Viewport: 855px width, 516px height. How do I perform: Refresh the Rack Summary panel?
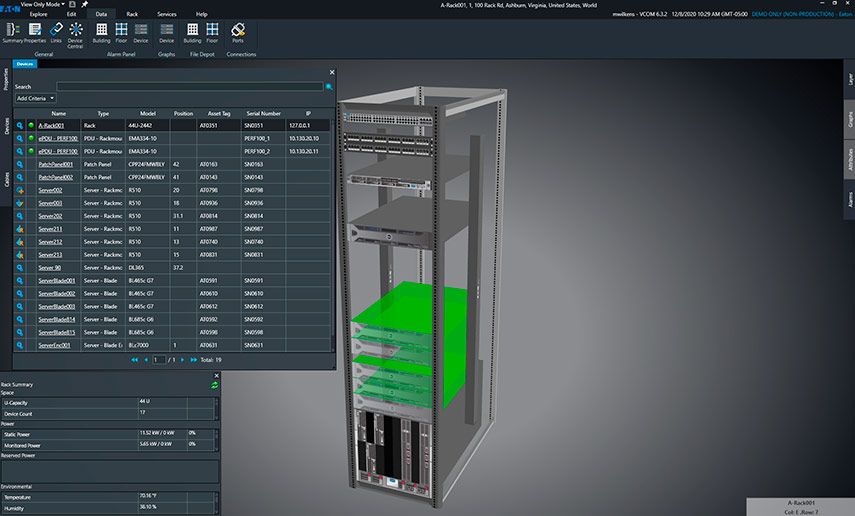click(214, 385)
